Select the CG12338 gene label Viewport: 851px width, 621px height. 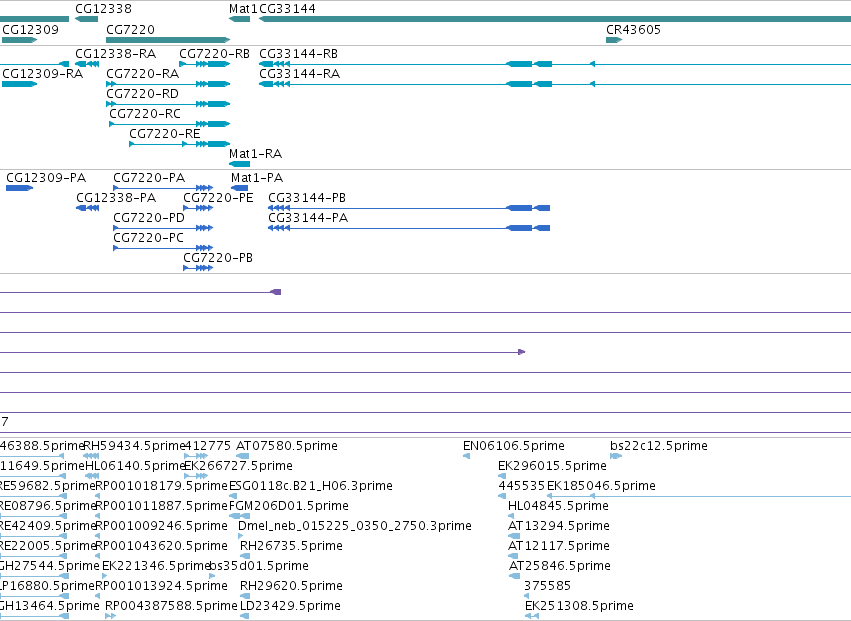coord(103,9)
